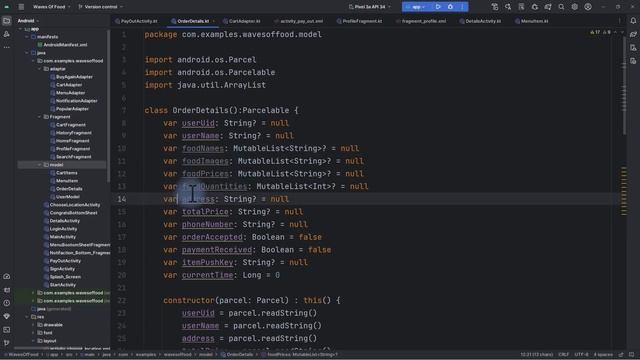Switch to DetailsActivity.kt tab
This screenshot has height=360, width=640.
coord(480,21)
